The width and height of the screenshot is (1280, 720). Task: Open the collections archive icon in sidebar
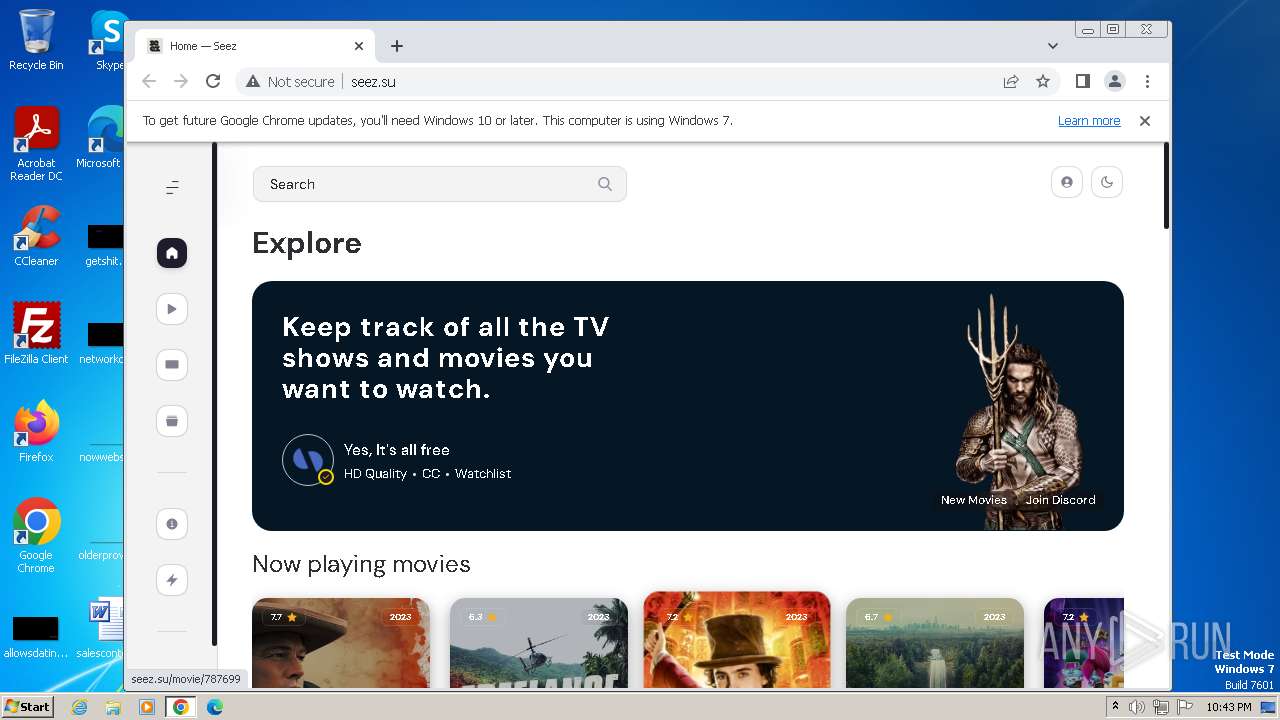172,421
